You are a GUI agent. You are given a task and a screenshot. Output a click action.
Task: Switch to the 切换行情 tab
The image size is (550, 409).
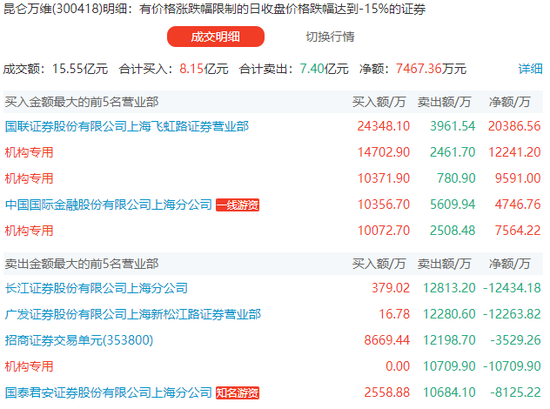click(x=330, y=36)
